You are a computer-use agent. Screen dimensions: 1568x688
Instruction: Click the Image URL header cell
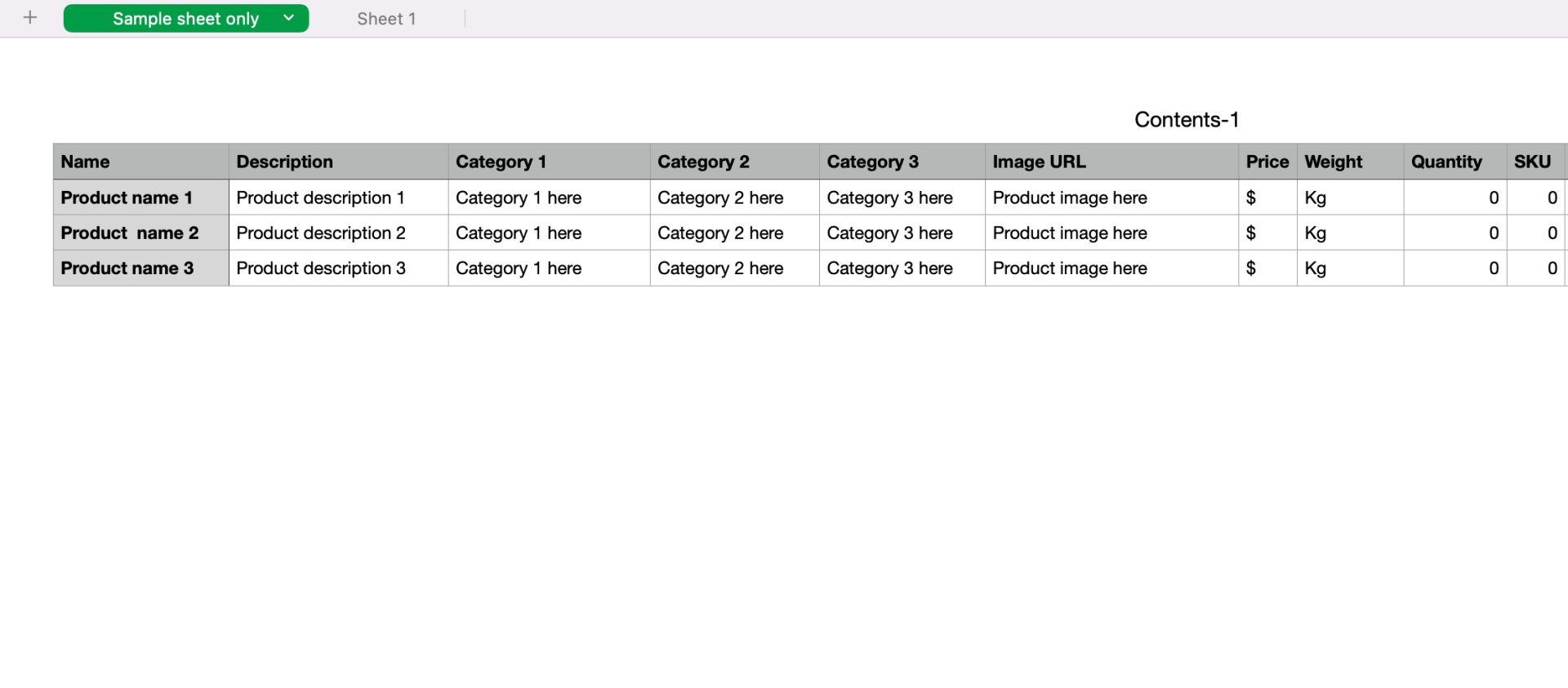(x=1111, y=162)
